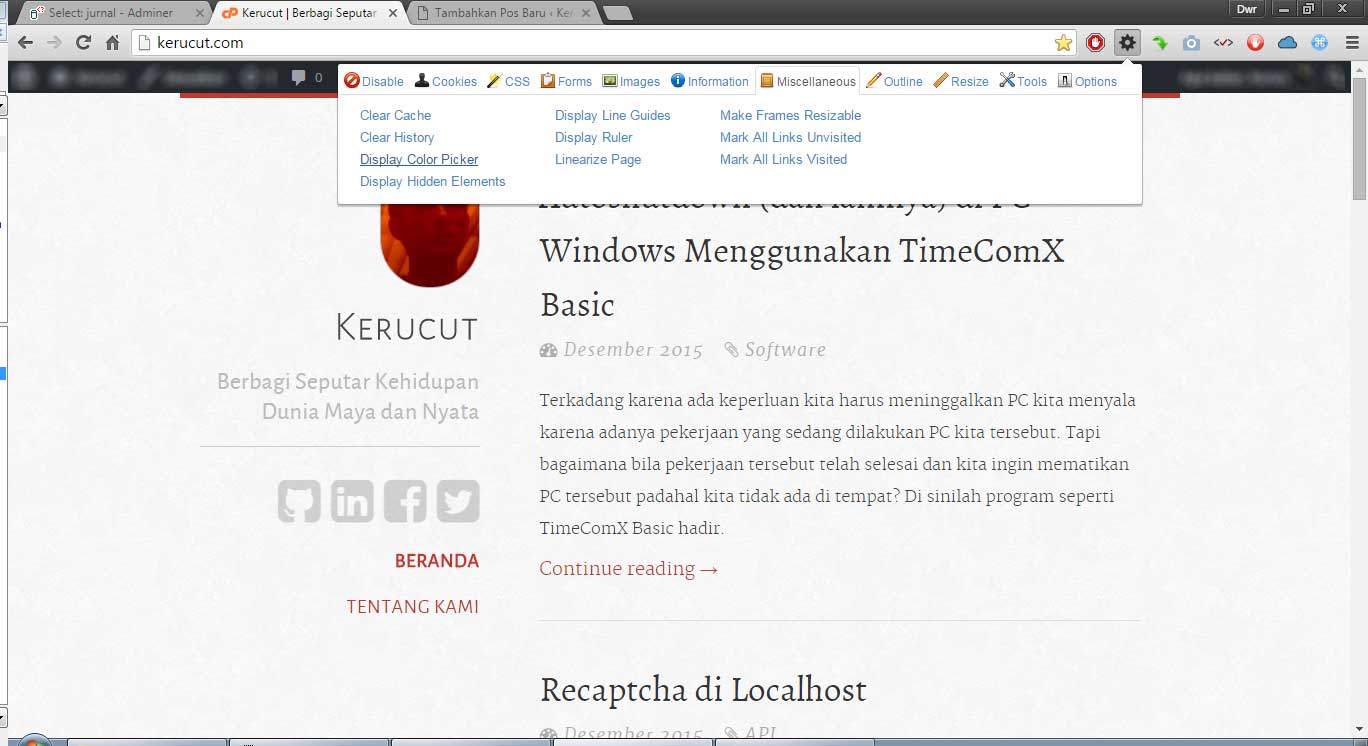Screen dimensions: 1368x746
Task: Click the green arrow extension icon
Action: [x=1159, y=43]
